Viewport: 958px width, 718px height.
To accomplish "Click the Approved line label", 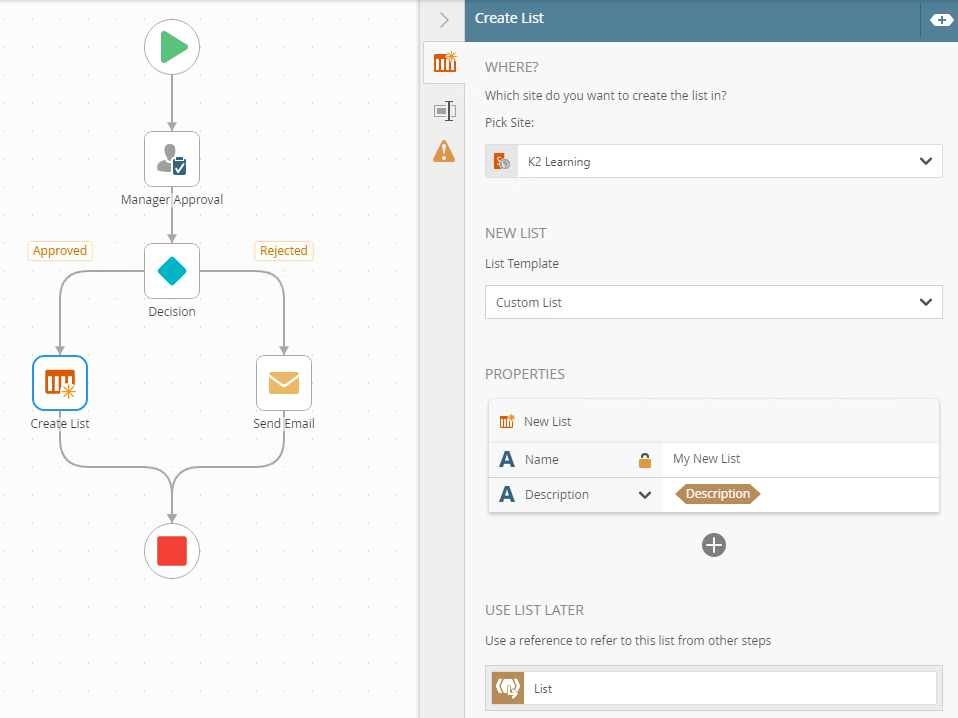I will point(60,251).
